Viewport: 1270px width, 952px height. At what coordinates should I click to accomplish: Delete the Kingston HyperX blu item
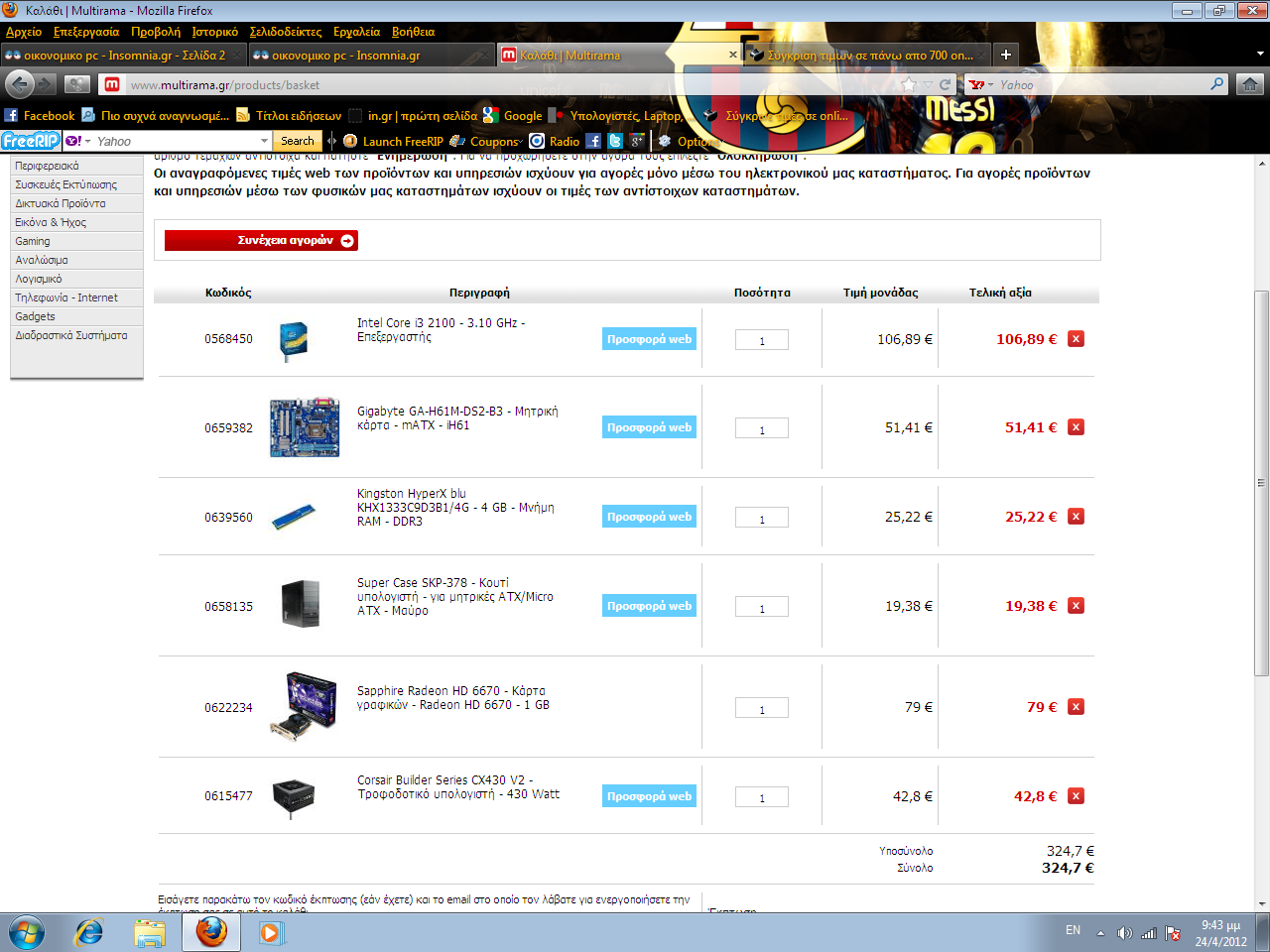(1076, 517)
